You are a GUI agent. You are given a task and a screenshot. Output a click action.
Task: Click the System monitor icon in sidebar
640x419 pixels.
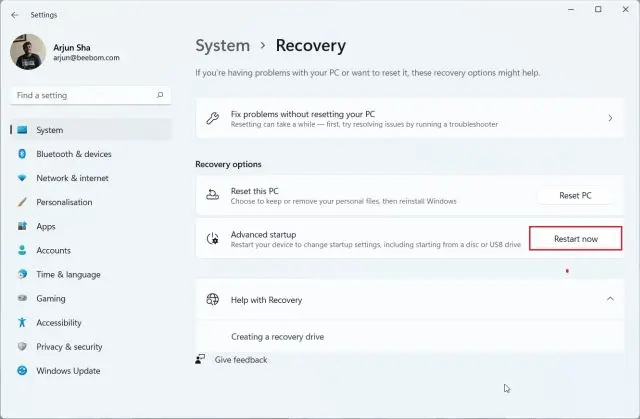coord(22,130)
